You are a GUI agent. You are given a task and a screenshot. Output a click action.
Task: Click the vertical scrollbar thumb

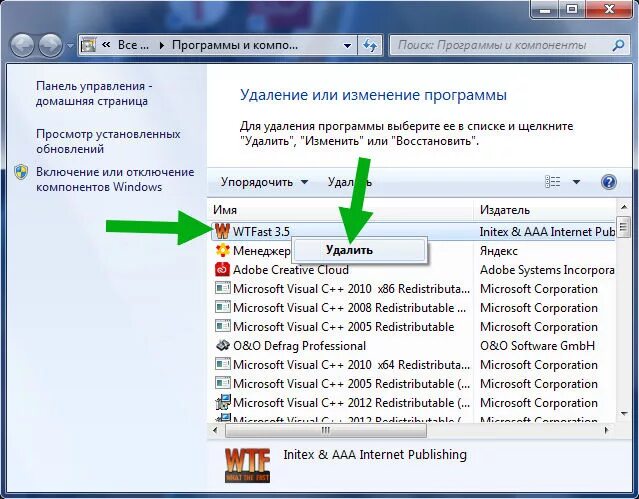coord(624,227)
